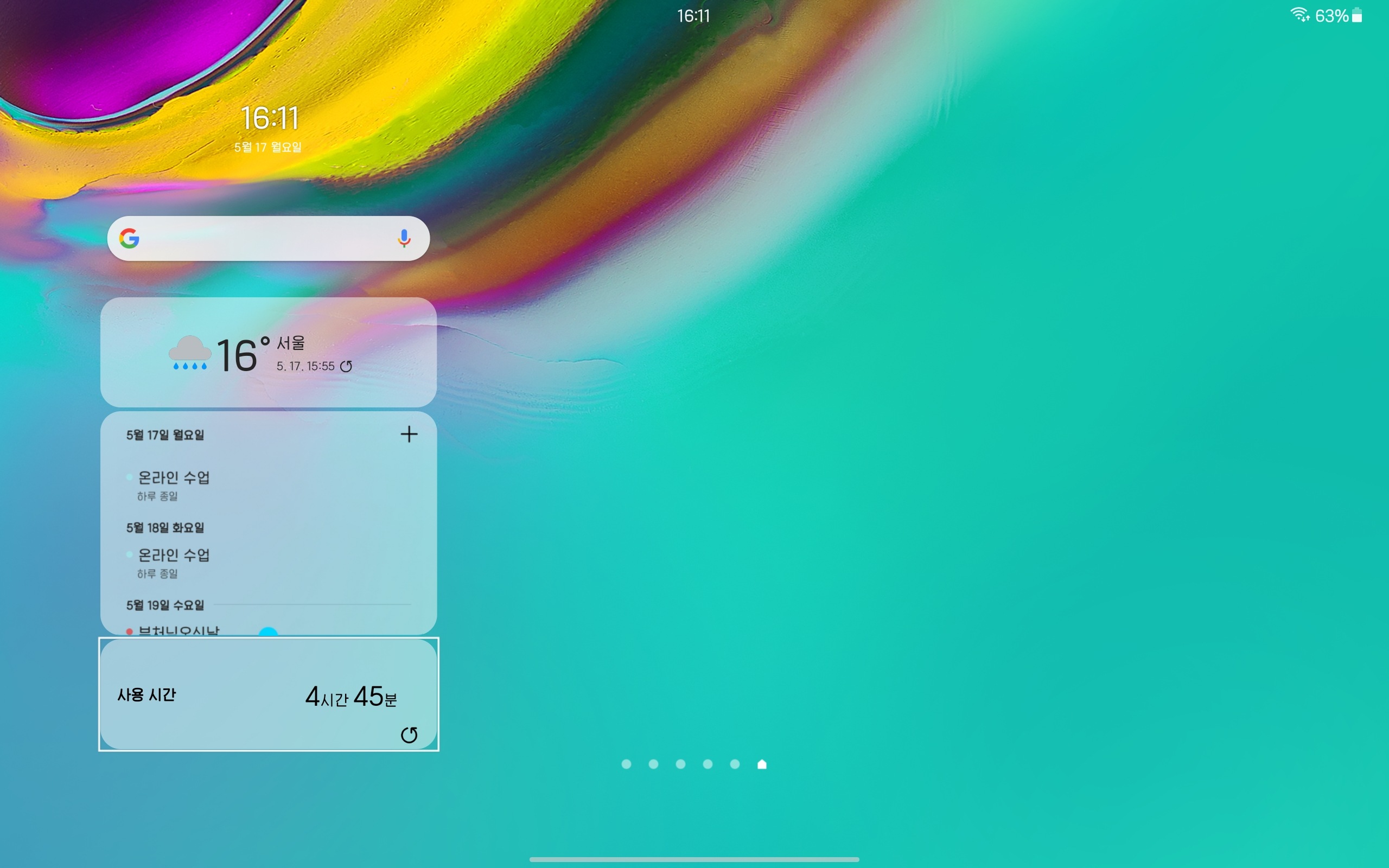Select the 5월 19일 수요일 date header
The height and width of the screenshot is (868, 1389).
[x=165, y=605]
